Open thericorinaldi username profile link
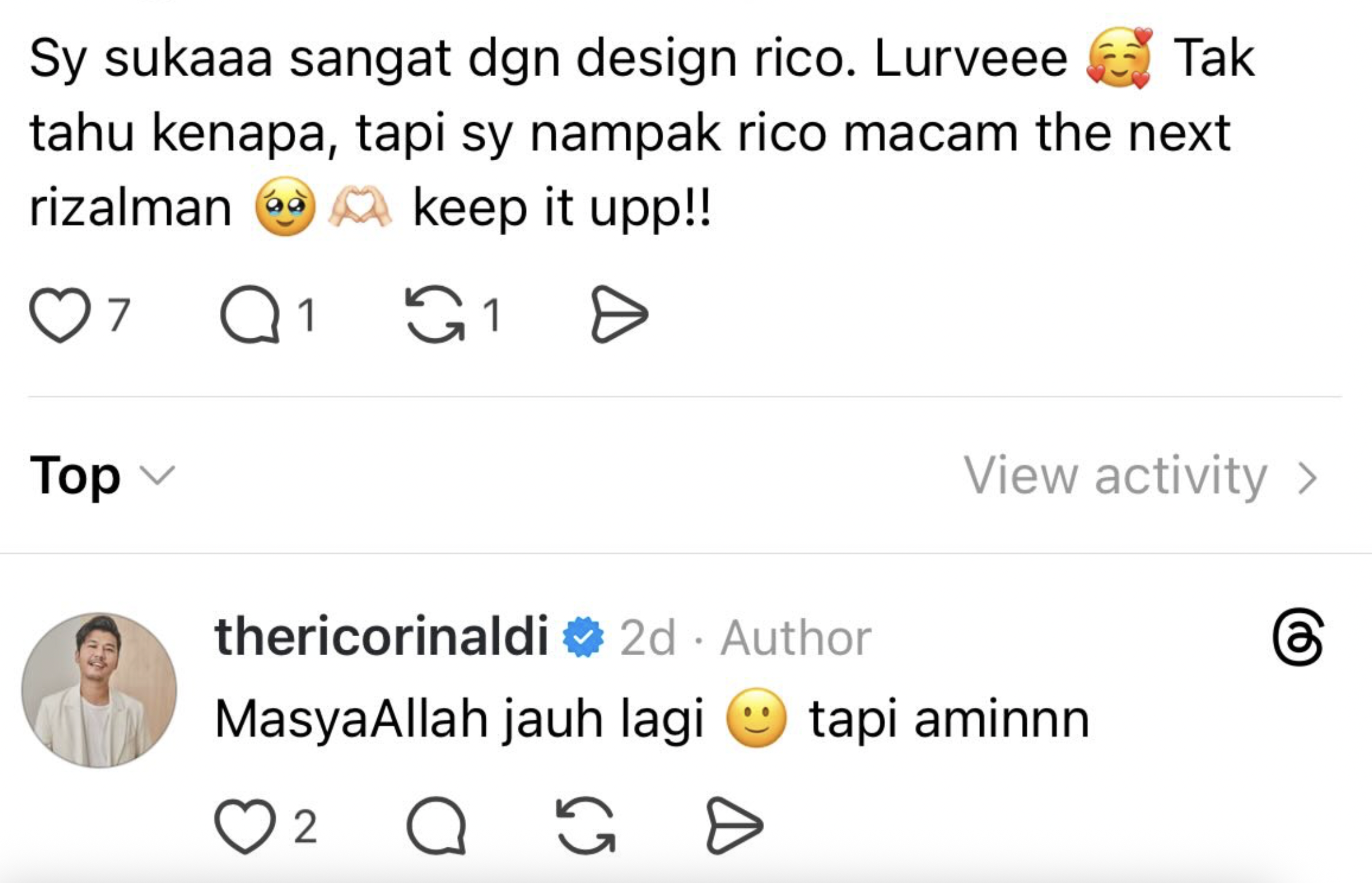 click(x=381, y=637)
